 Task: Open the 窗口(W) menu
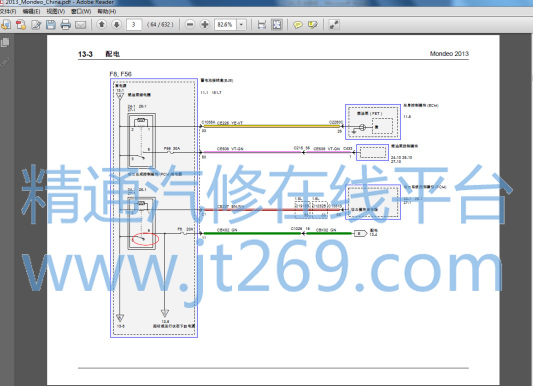(81, 12)
